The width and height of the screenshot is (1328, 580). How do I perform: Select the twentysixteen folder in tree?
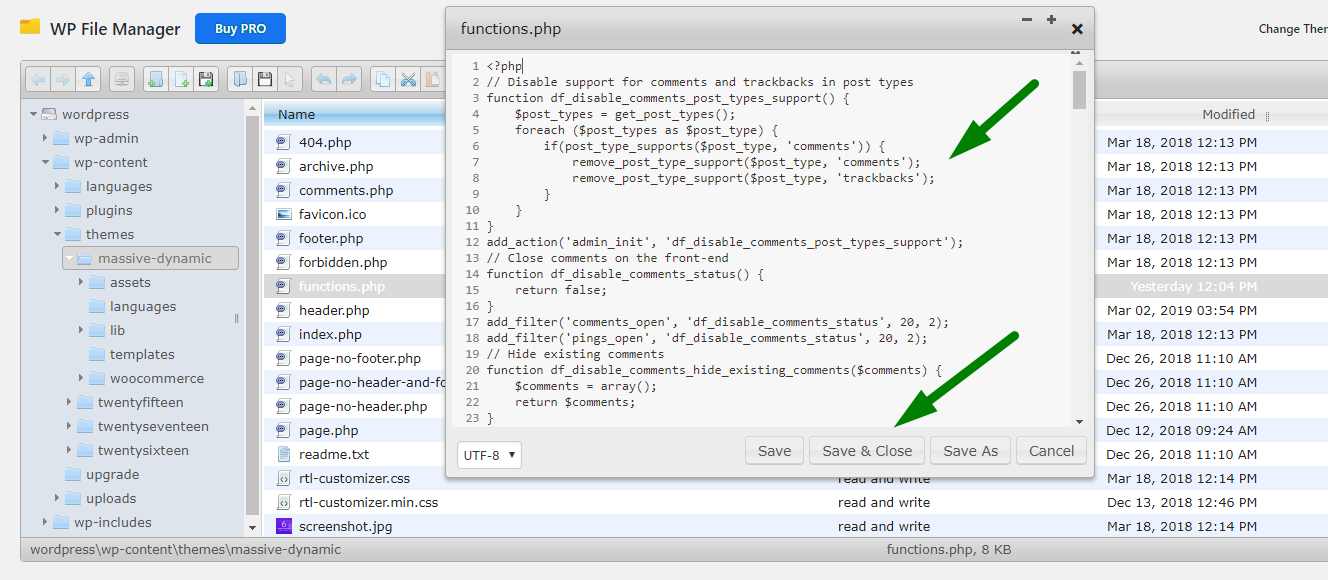click(143, 451)
